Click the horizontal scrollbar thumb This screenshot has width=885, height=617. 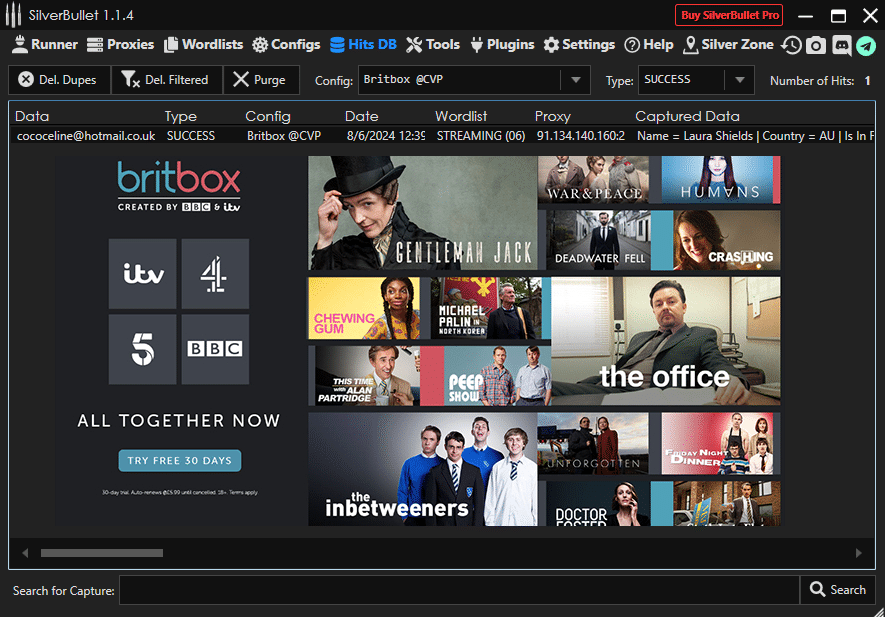pos(102,553)
